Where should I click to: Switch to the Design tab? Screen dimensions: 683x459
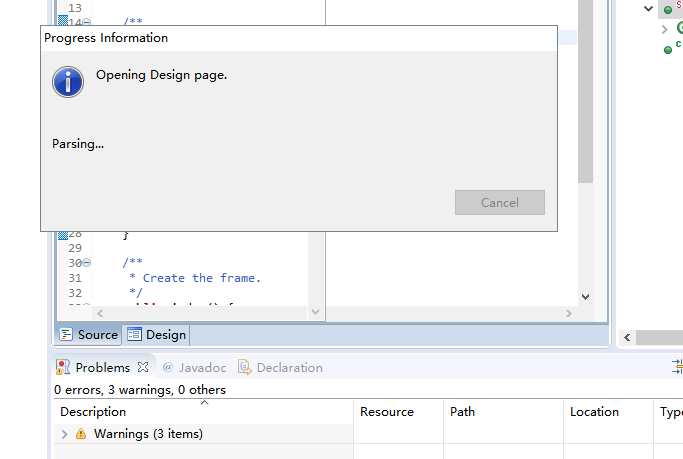point(156,334)
